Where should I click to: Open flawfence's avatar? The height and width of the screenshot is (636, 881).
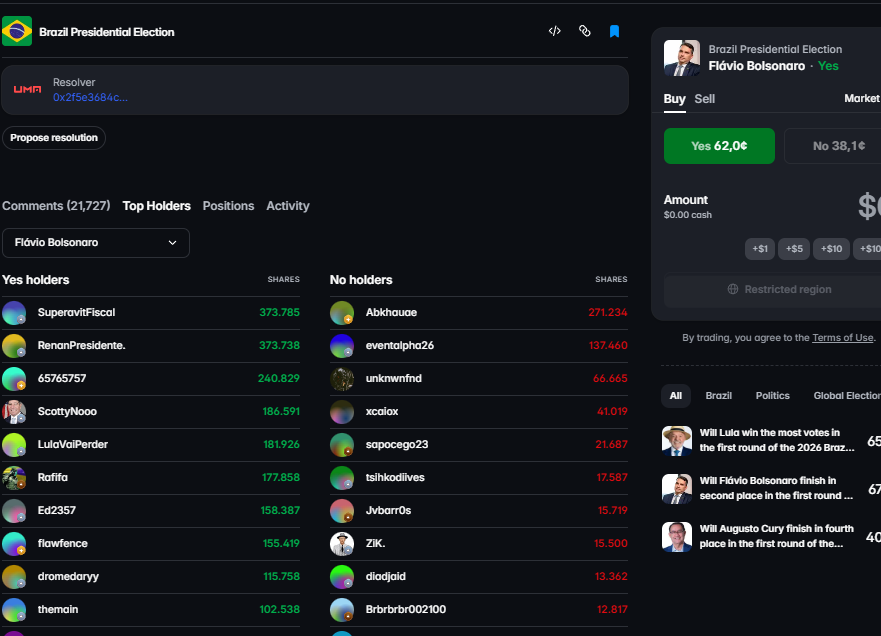pos(14,544)
